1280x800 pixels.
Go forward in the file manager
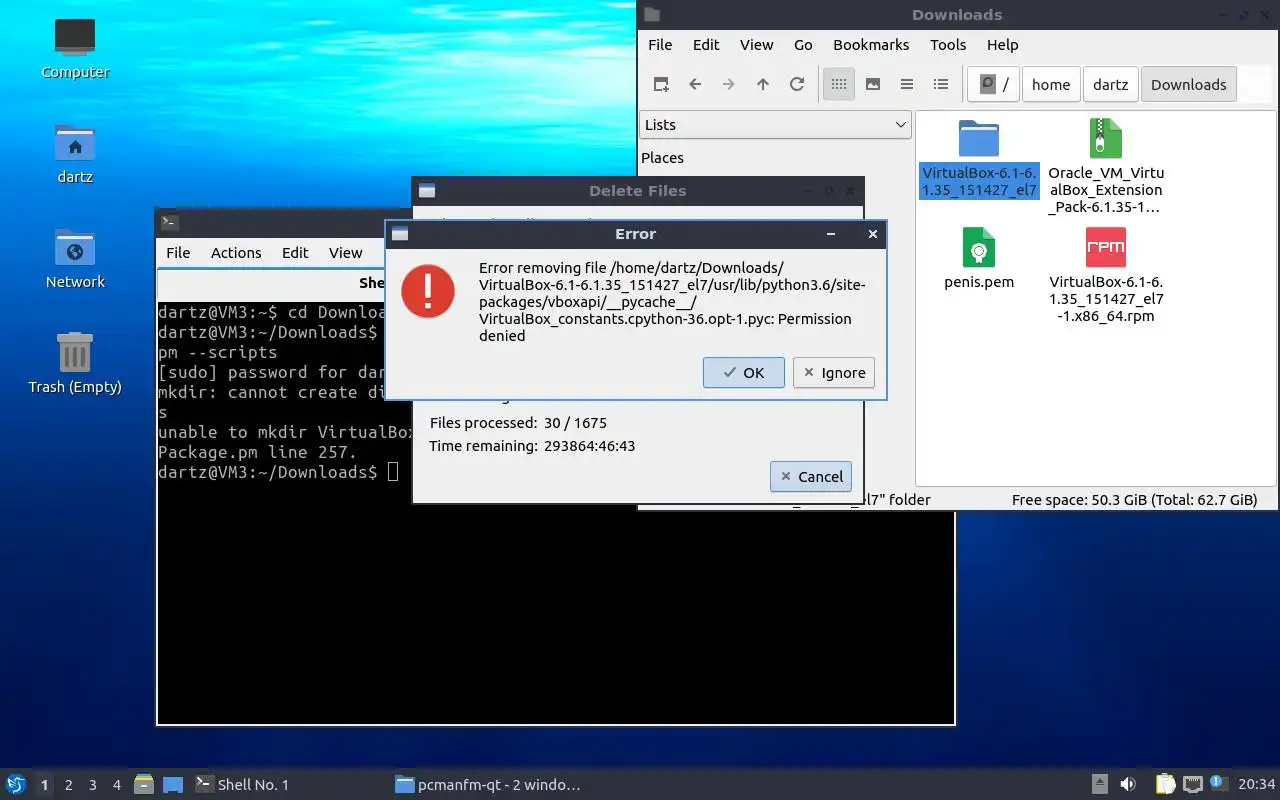tap(729, 85)
